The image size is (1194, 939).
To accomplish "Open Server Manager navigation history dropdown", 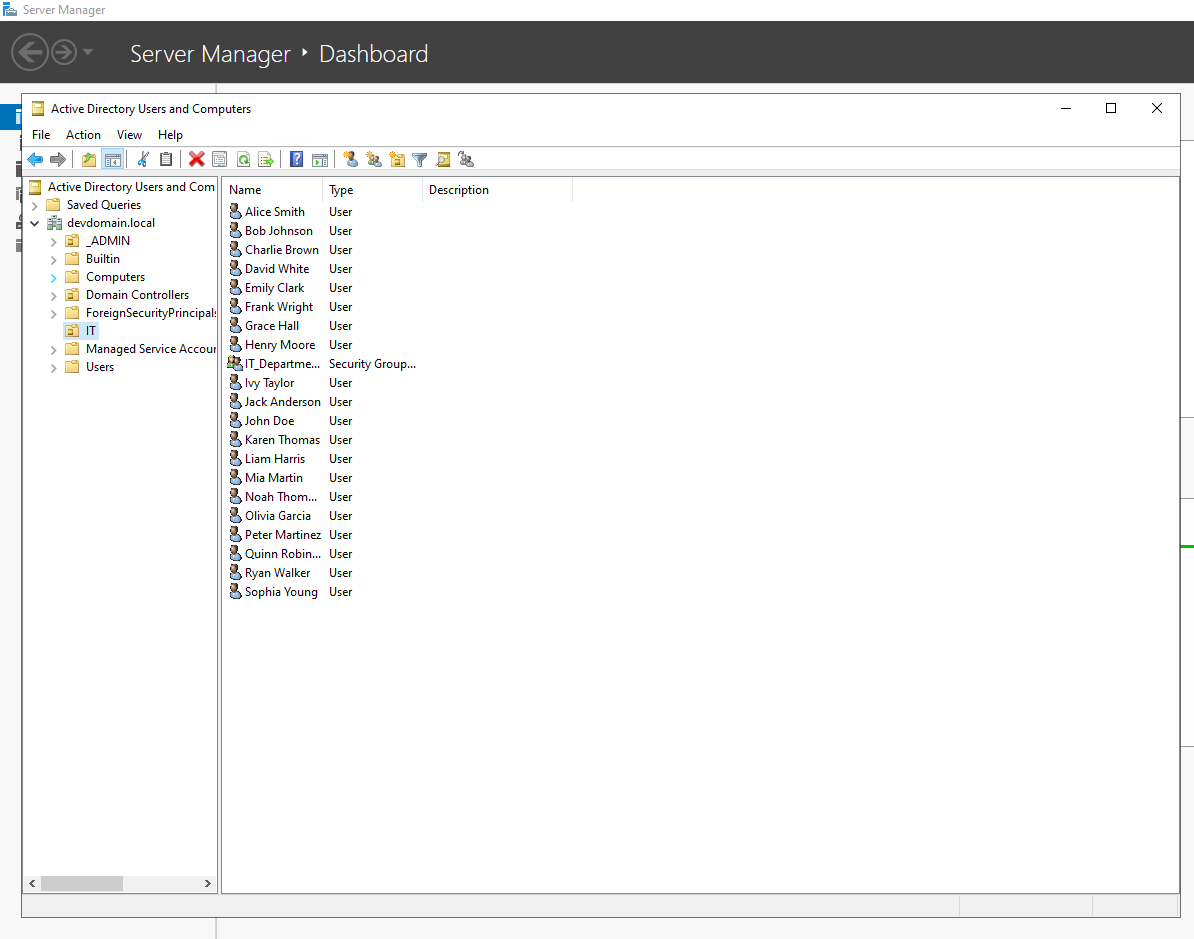I will pos(88,53).
